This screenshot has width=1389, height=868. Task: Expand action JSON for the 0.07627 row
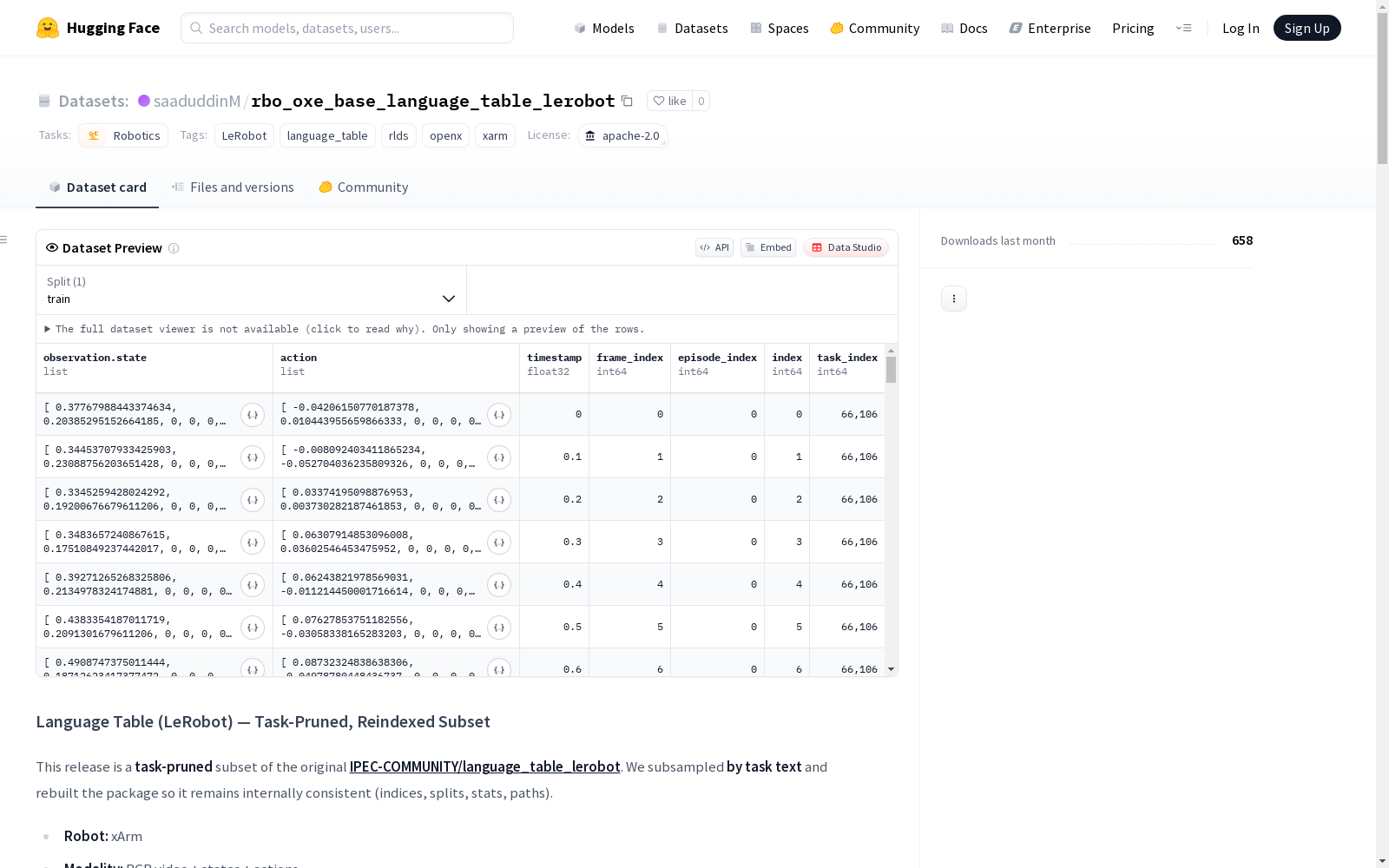[499, 628]
